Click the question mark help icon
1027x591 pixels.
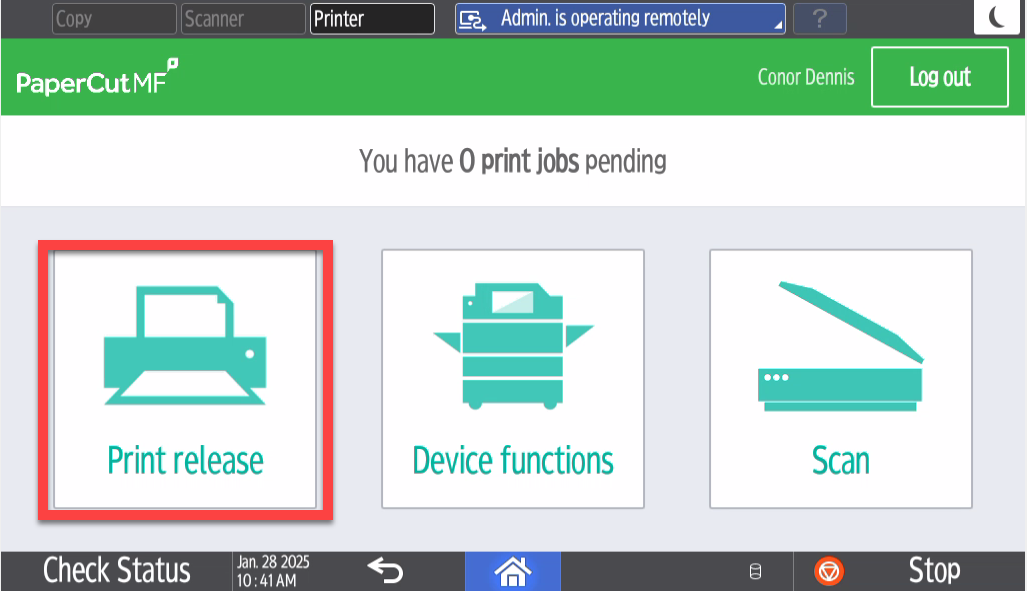click(819, 18)
